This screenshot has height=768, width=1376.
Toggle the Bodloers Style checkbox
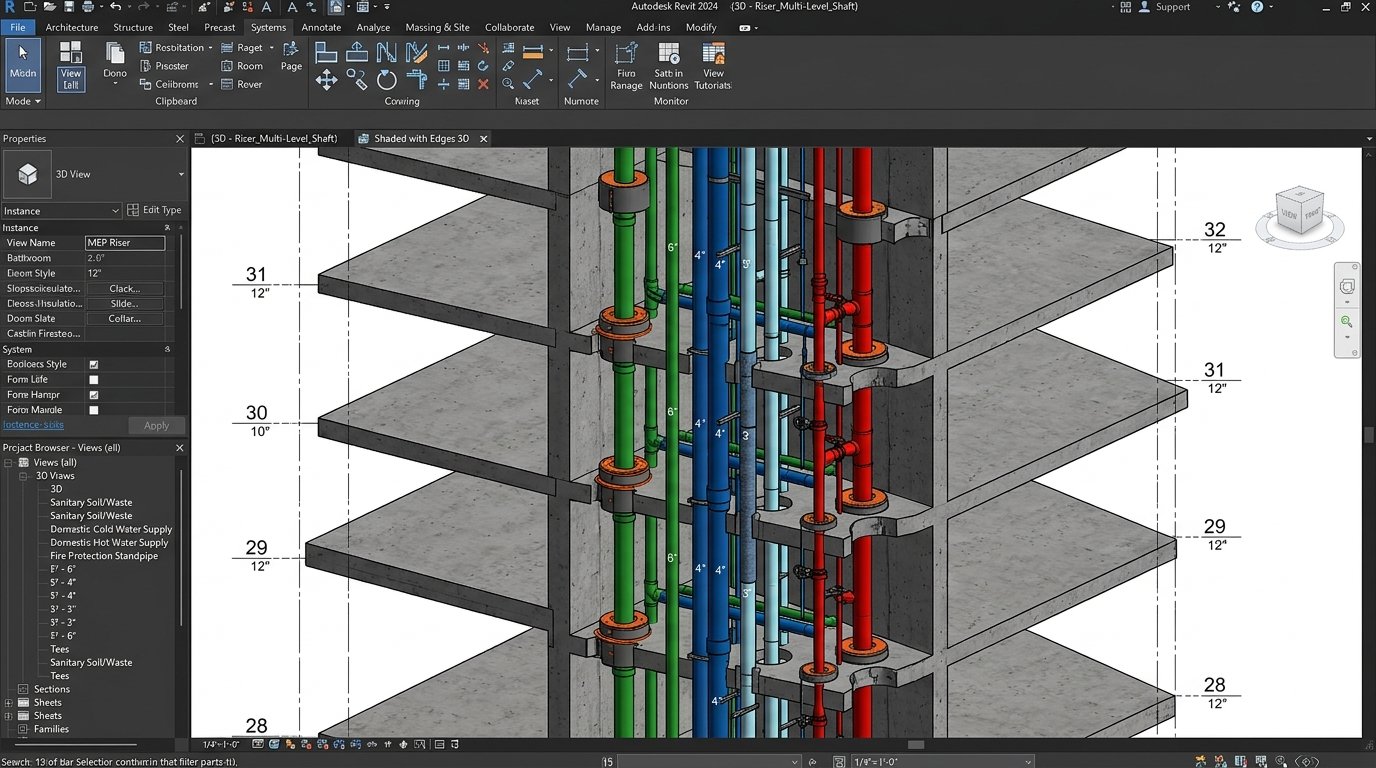click(94, 365)
